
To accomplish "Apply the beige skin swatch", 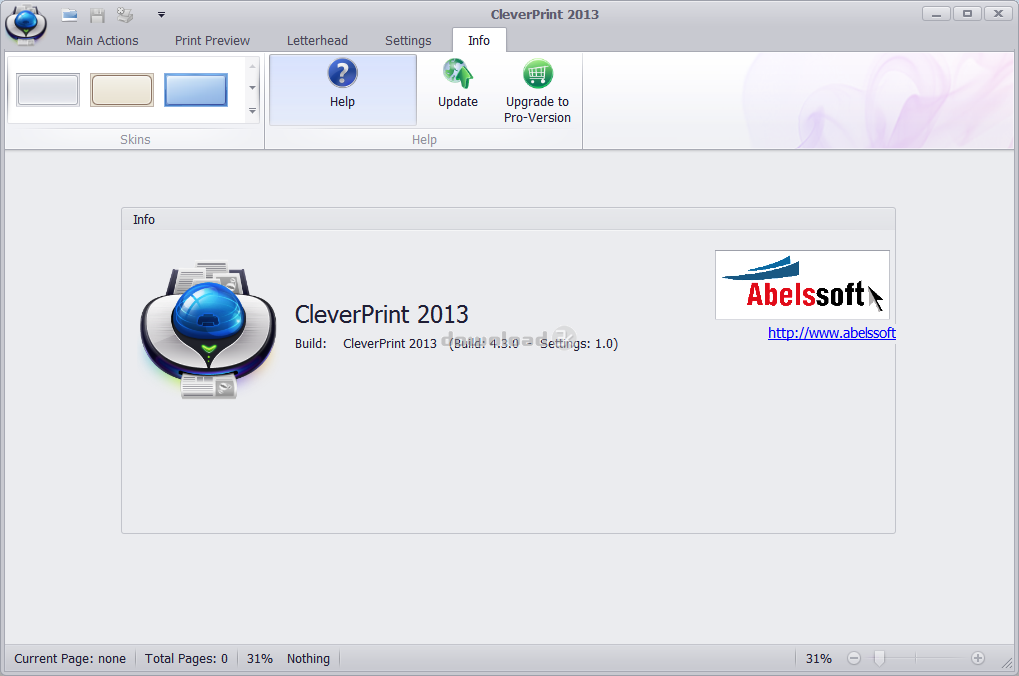I will [122, 90].
